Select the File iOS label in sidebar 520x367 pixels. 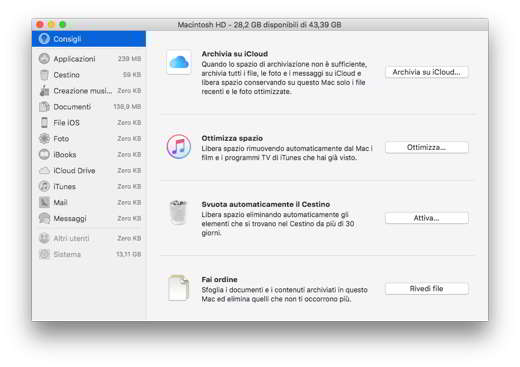66,123
